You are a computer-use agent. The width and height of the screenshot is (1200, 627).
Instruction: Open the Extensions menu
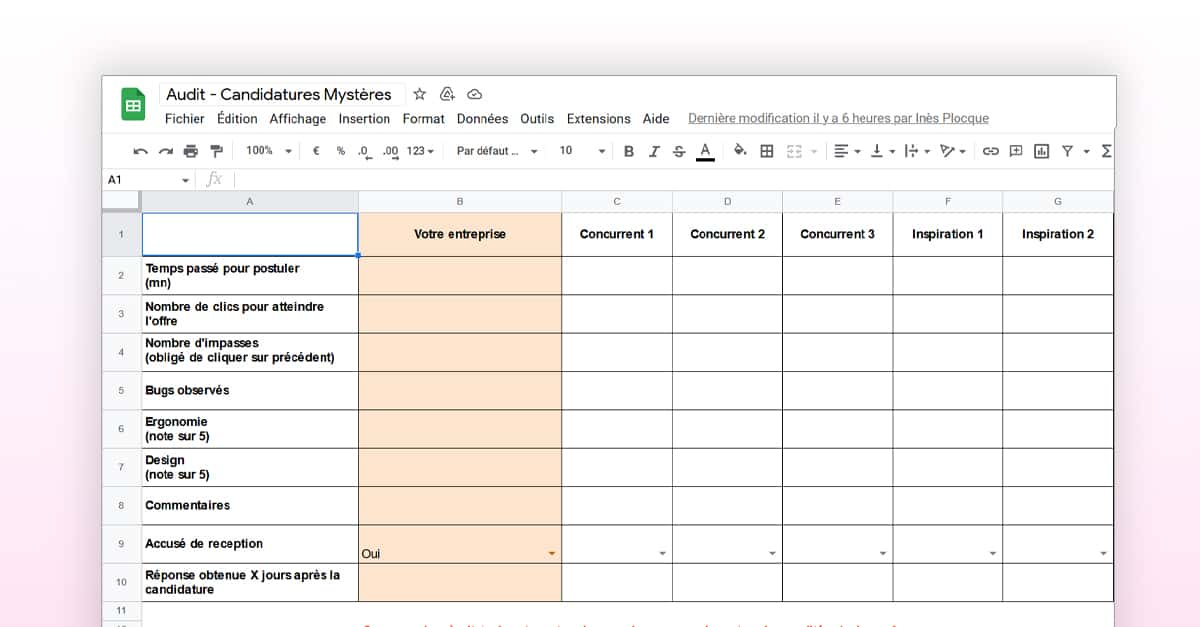pos(598,118)
